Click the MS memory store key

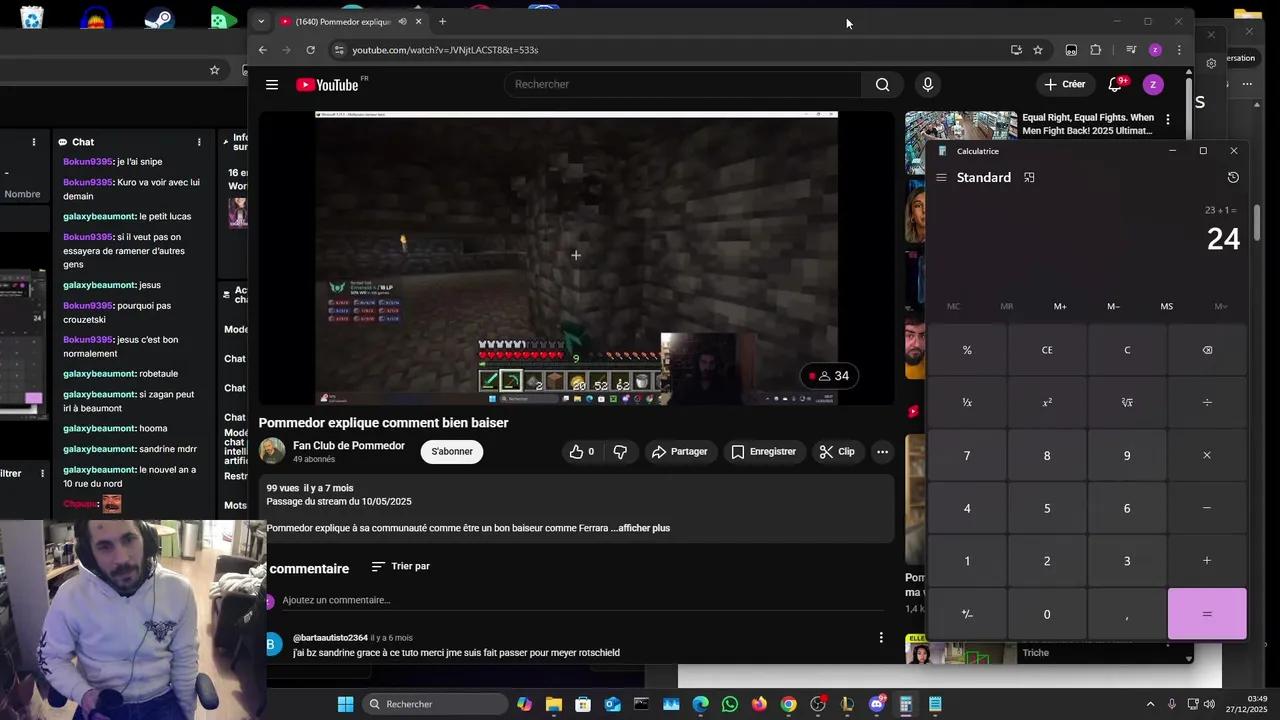click(1167, 307)
